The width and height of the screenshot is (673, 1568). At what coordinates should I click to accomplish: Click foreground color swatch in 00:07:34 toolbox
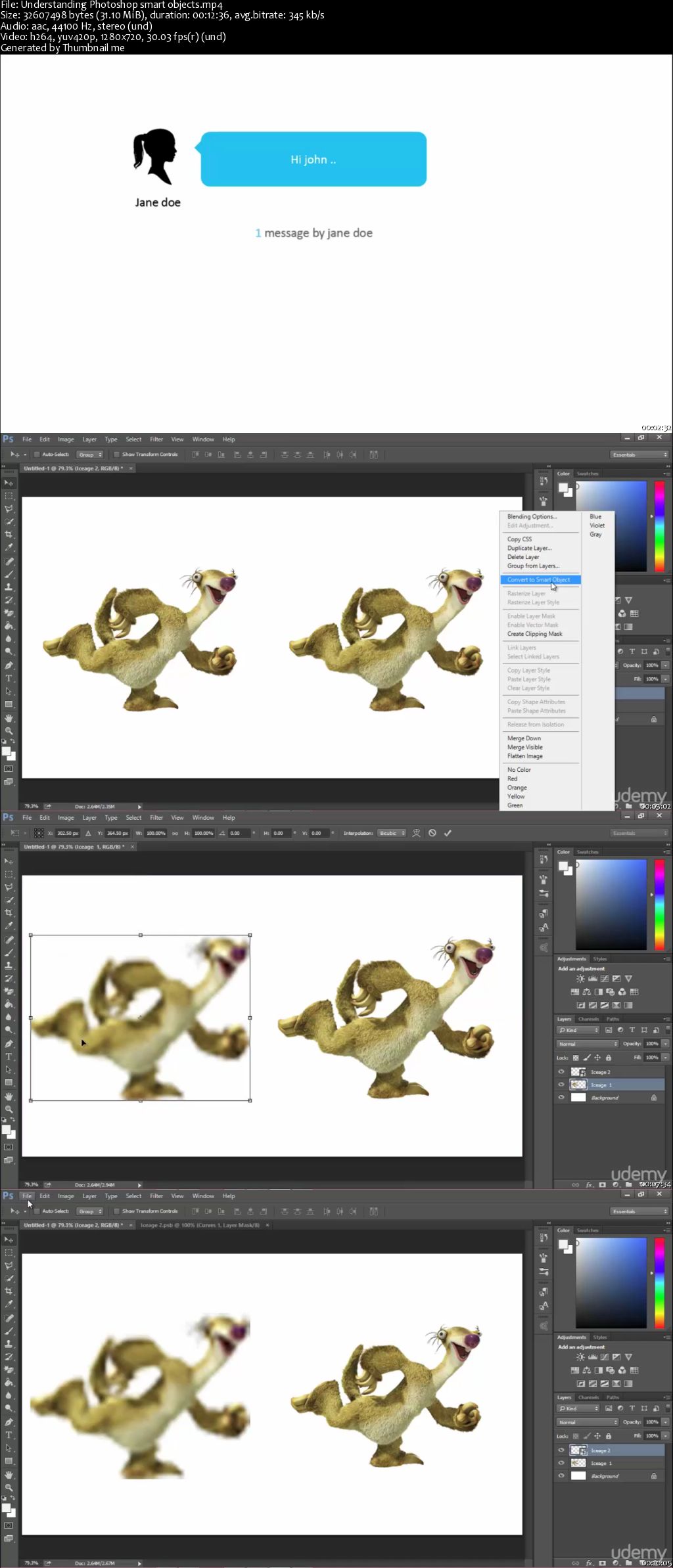click(x=6, y=1130)
